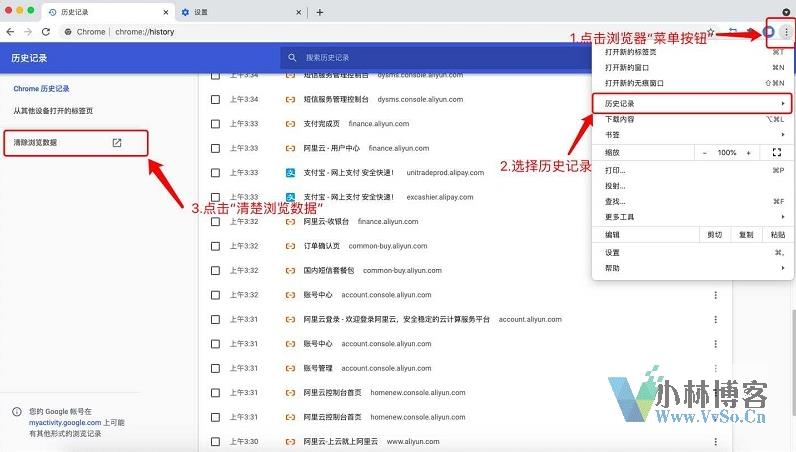Screen dimensions: 796x452
Task: Click the chrome://history address bar
Action: click(145, 31)
